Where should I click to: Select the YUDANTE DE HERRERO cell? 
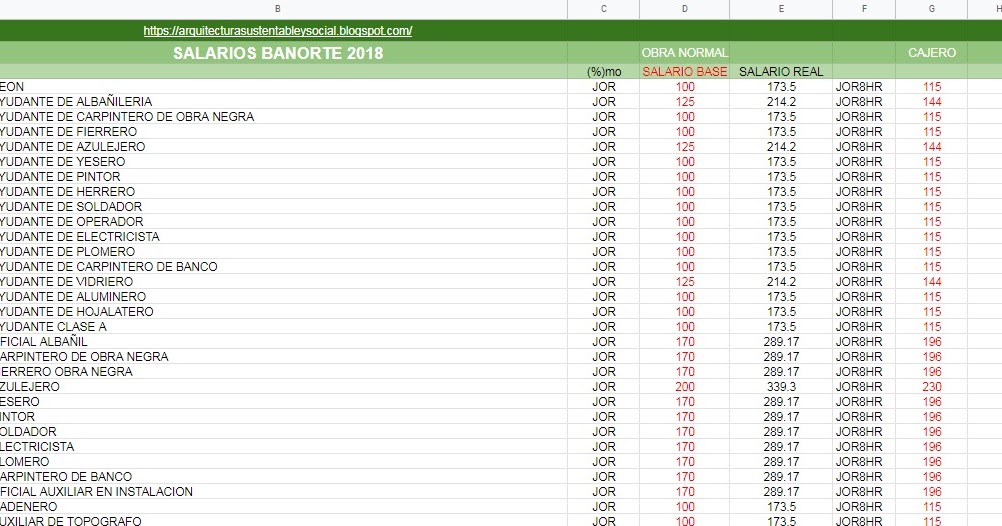tap(283, 192)
